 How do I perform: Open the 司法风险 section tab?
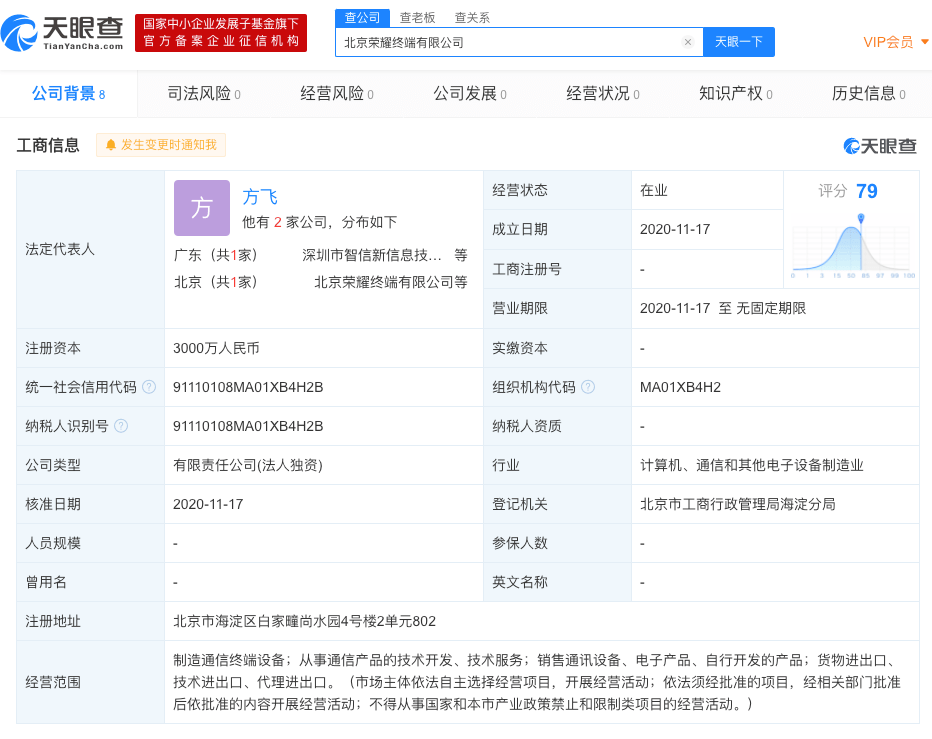tap(201, 94)
